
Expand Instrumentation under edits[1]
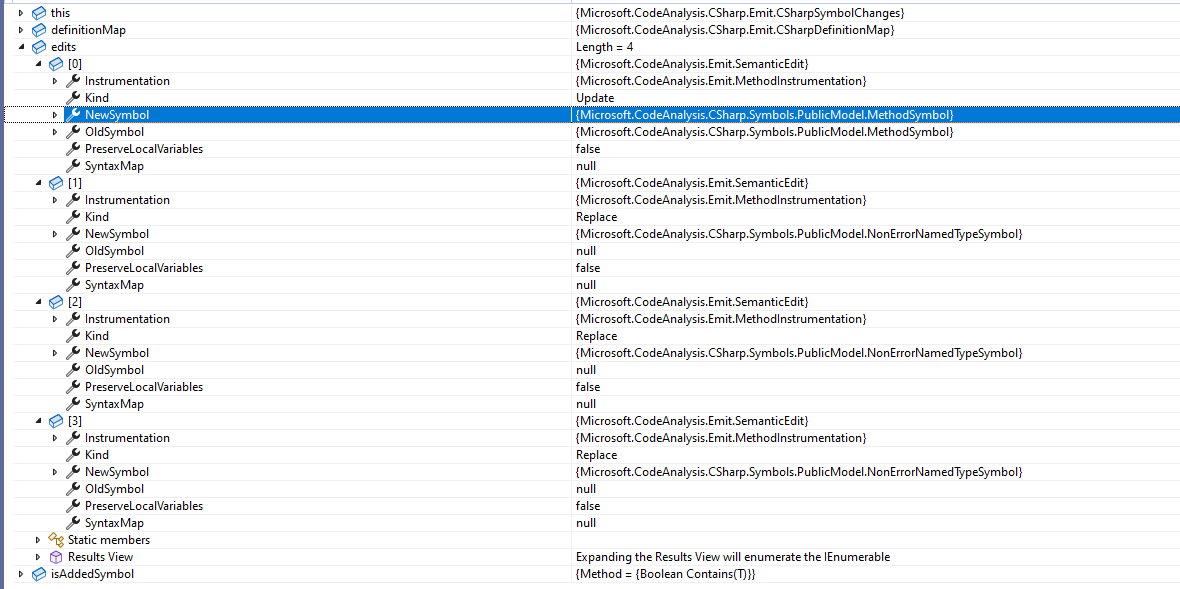point(56,199)
